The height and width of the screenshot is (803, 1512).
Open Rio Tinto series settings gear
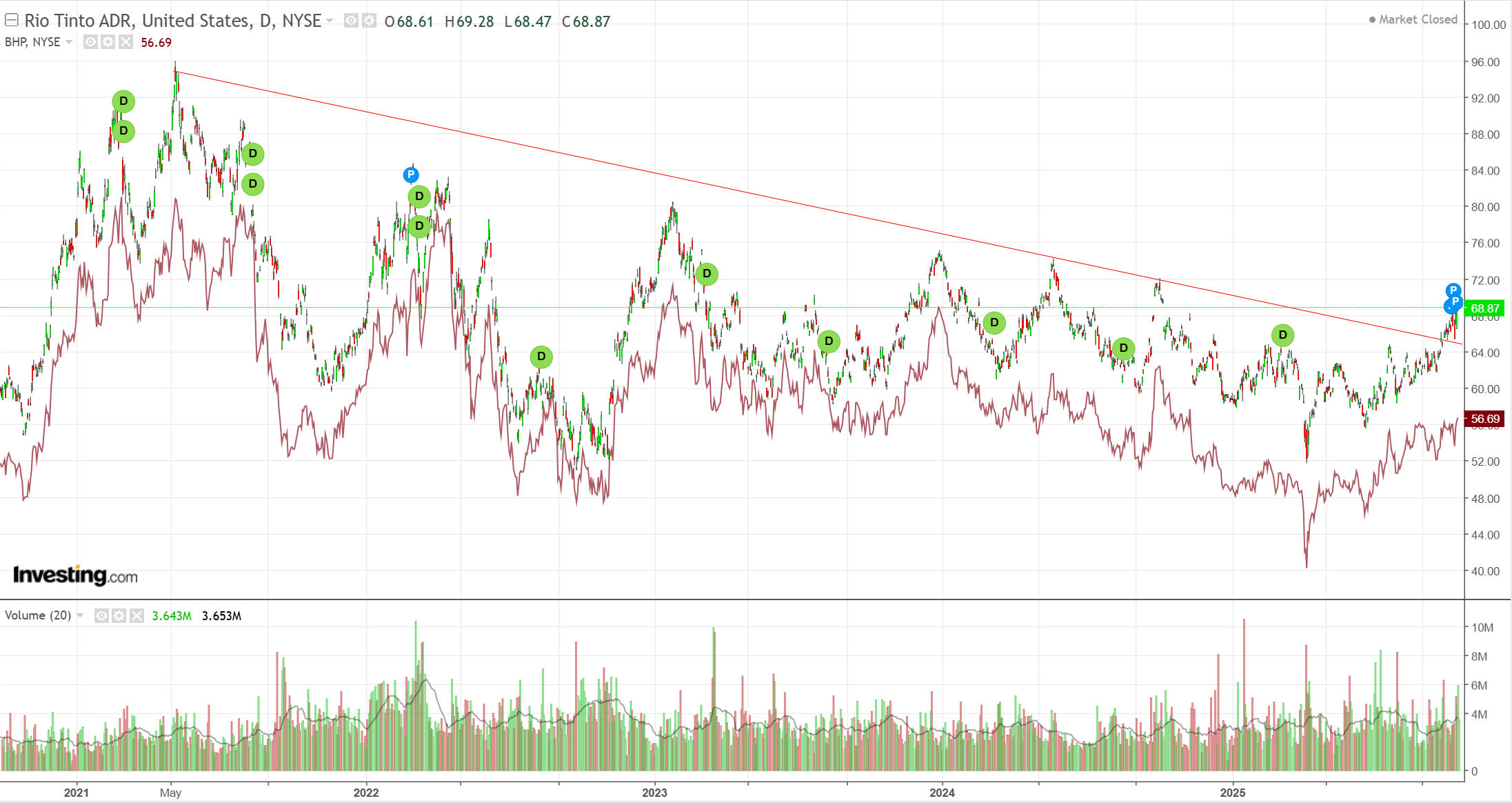pyautogui.click(x=369, y=21)
